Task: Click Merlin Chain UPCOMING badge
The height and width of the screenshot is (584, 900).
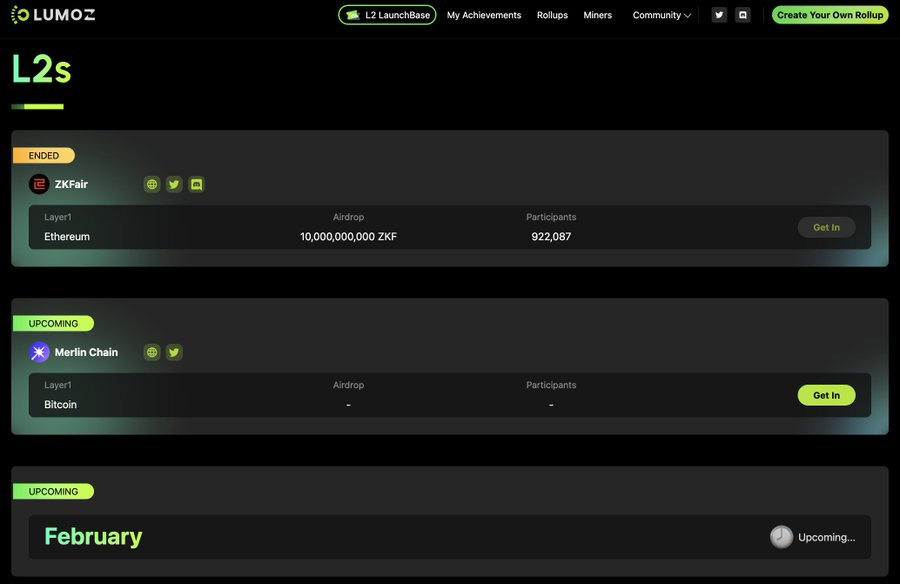Action: point(53,323)
